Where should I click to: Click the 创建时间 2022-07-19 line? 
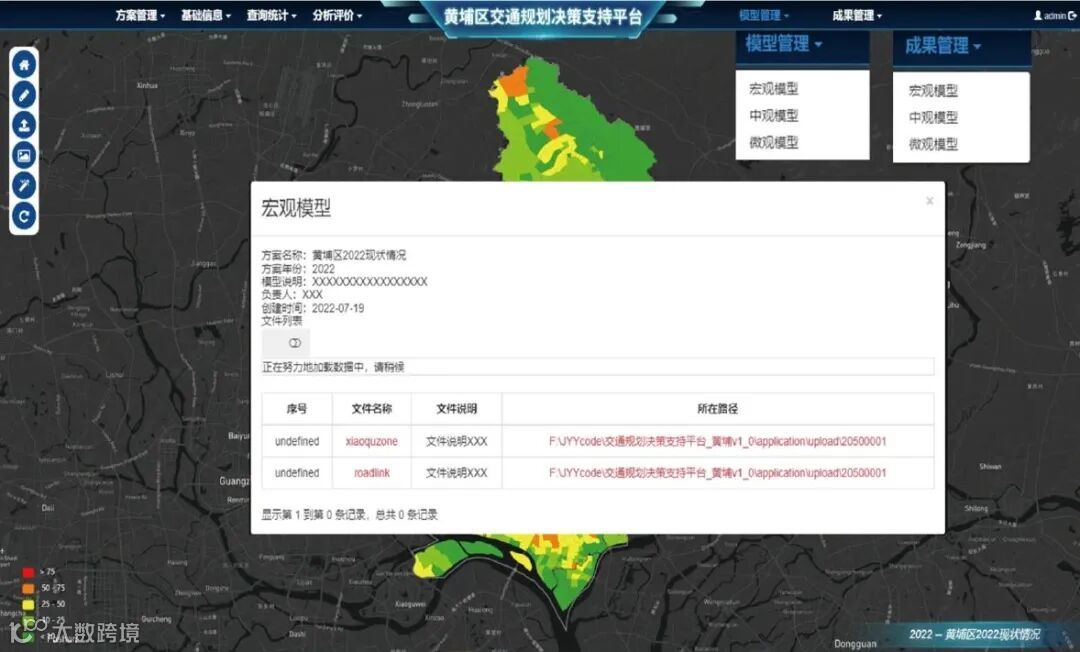tap(313, 308)
